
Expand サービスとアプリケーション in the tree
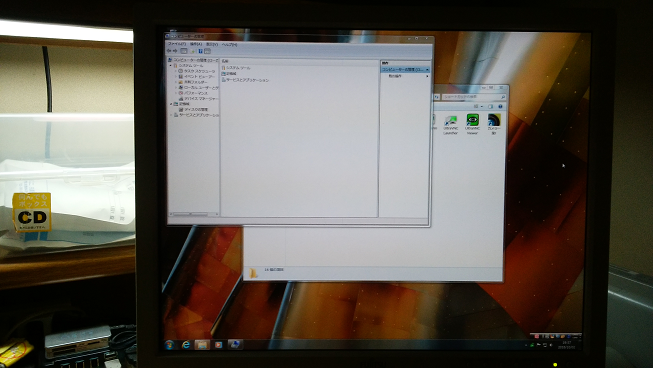171,115
